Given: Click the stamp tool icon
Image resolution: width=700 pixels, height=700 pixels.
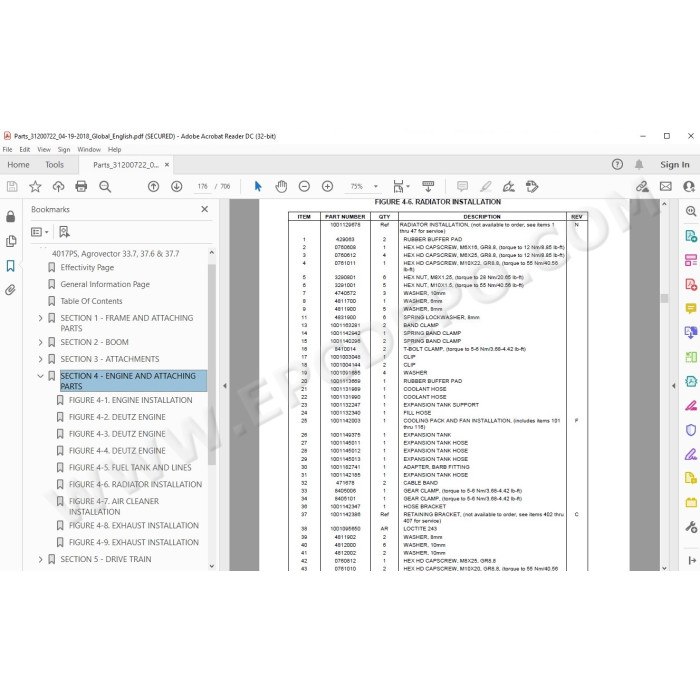Looking at the screenshot, I should tap(532, 187).
